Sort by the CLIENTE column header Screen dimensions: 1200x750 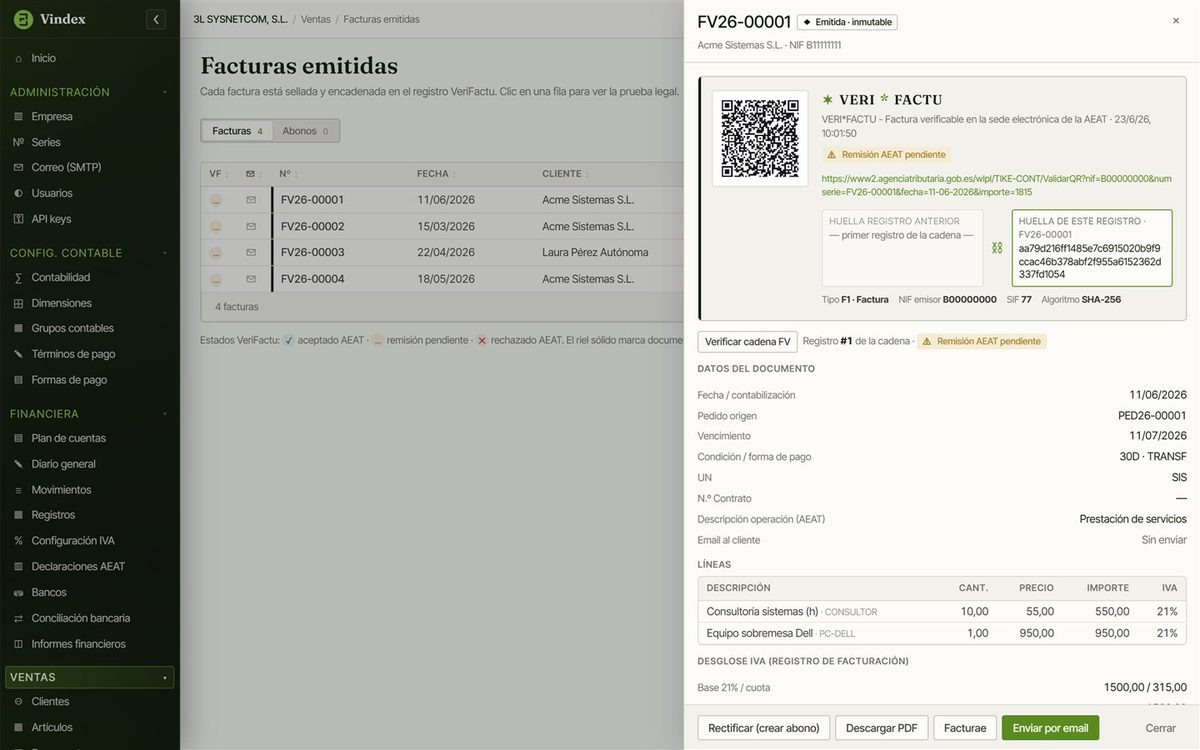[x=566, y=174]
